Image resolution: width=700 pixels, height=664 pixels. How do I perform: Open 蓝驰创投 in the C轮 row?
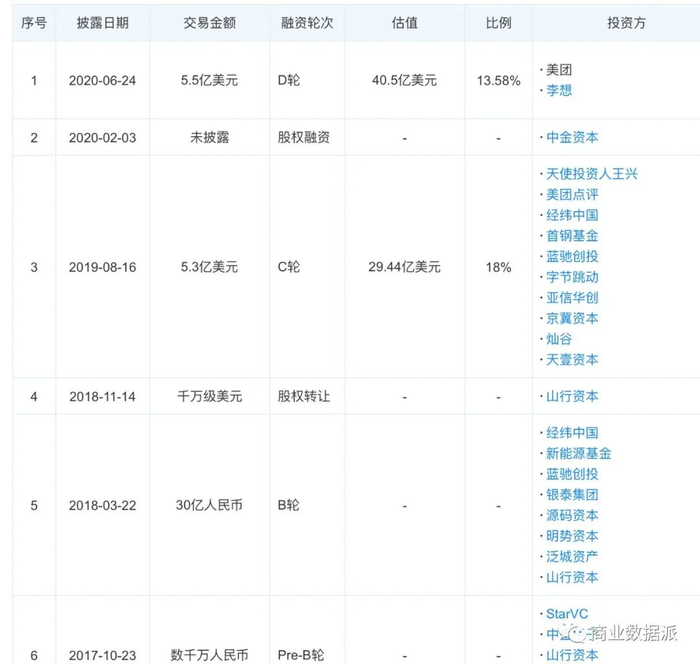point(572,256)
